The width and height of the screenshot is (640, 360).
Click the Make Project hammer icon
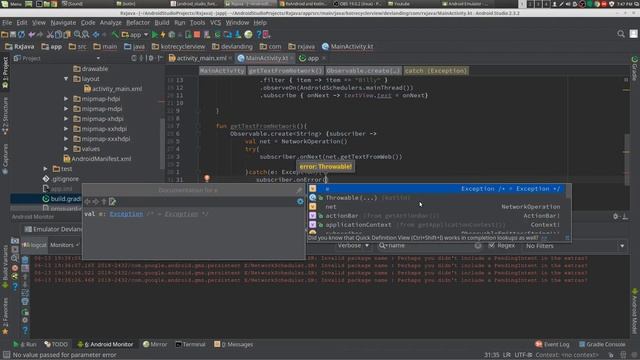click(x=115, y=35)
